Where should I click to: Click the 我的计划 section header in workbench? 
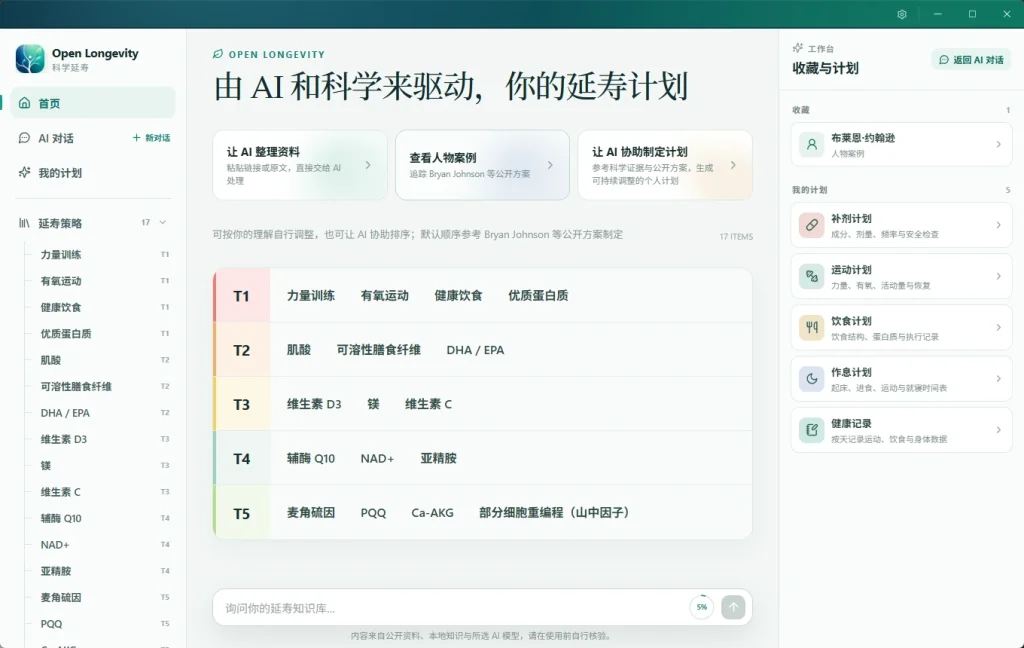click(x=809, y=189)
